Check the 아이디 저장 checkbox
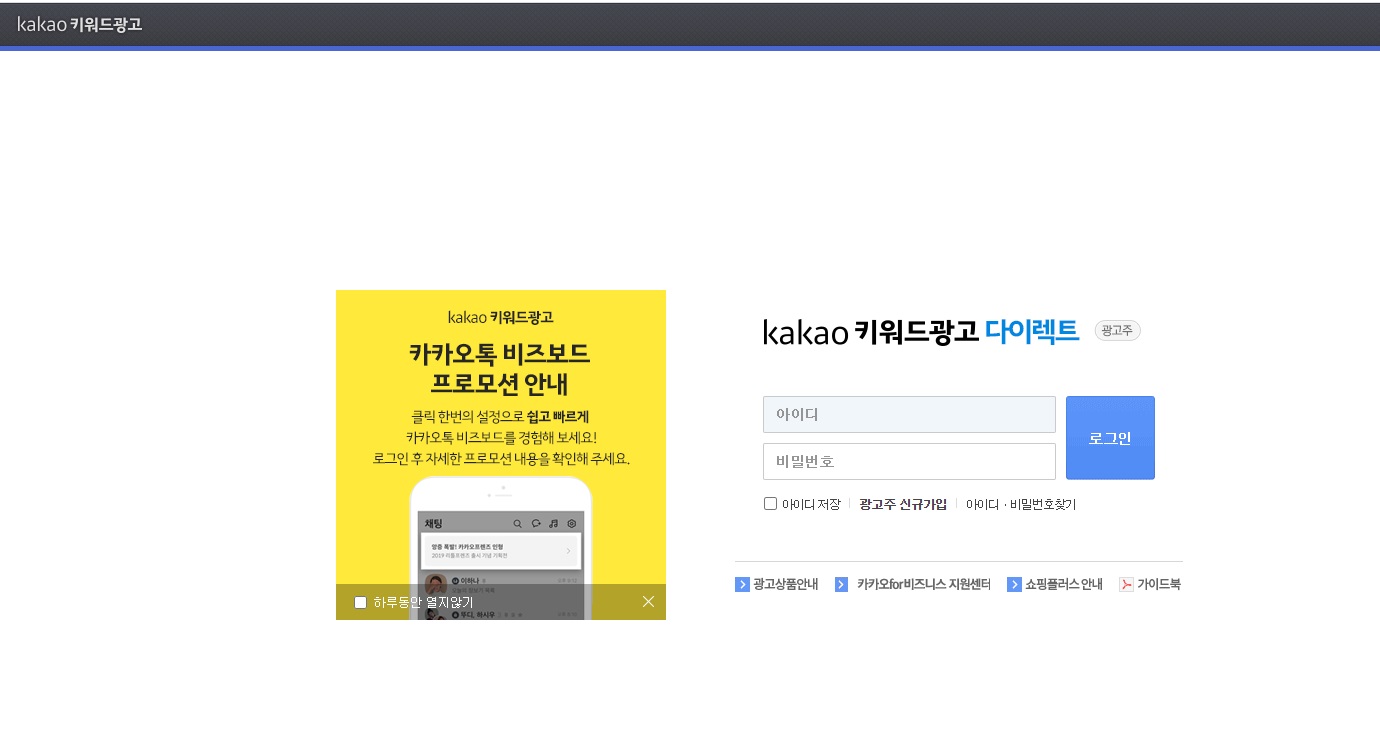Viewport: 1380px width, 749px height. [770, 504]
